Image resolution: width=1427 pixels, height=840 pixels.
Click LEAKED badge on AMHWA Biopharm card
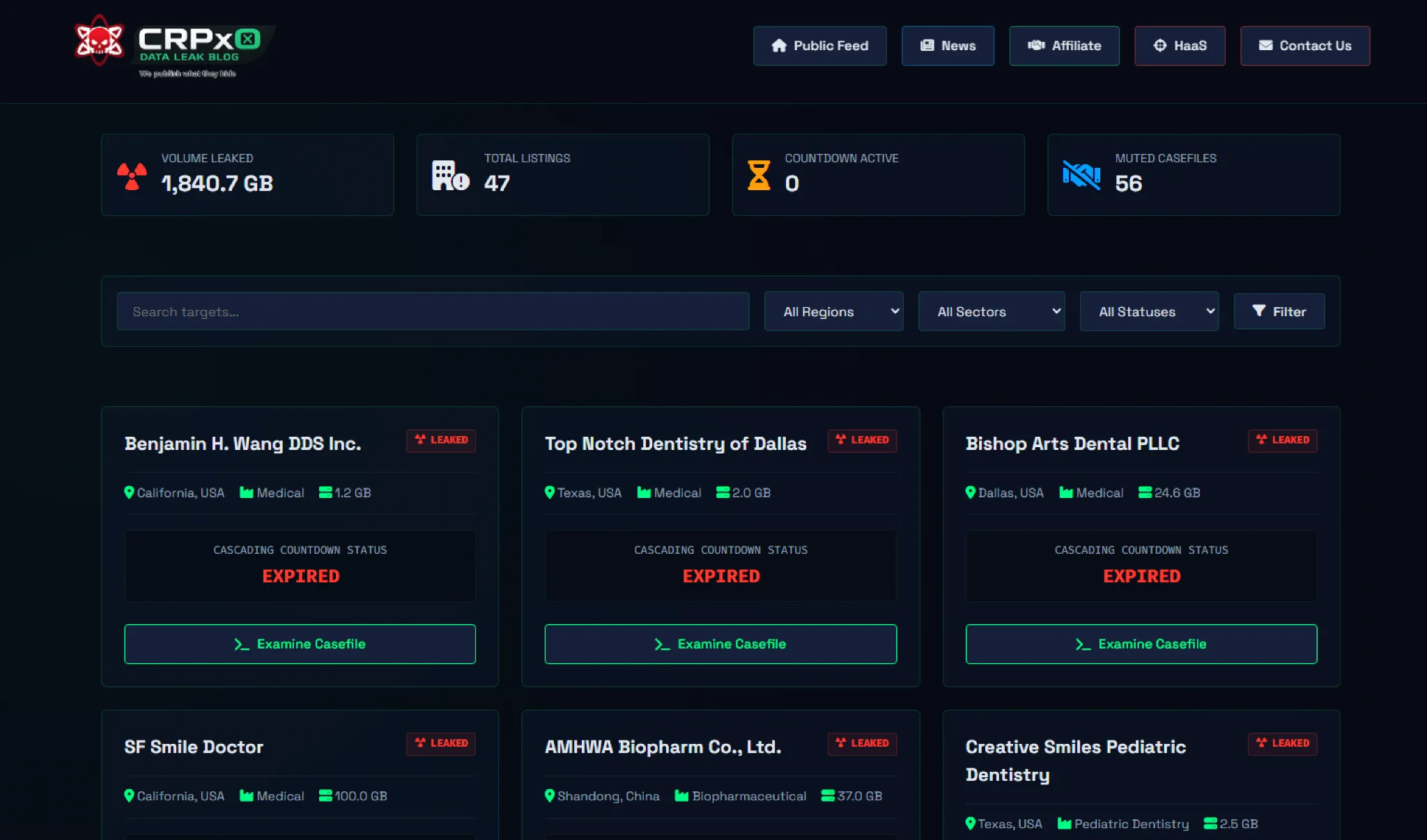[x=862, y=743]
